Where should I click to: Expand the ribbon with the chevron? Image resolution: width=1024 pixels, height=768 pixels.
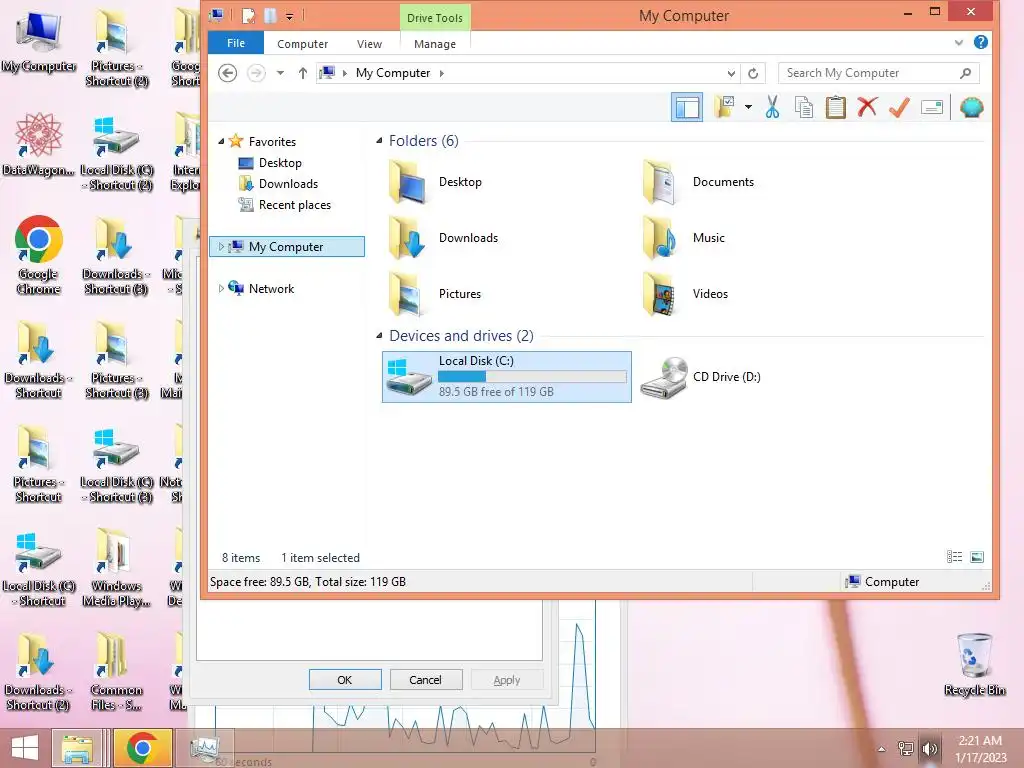tap(959, 42)
